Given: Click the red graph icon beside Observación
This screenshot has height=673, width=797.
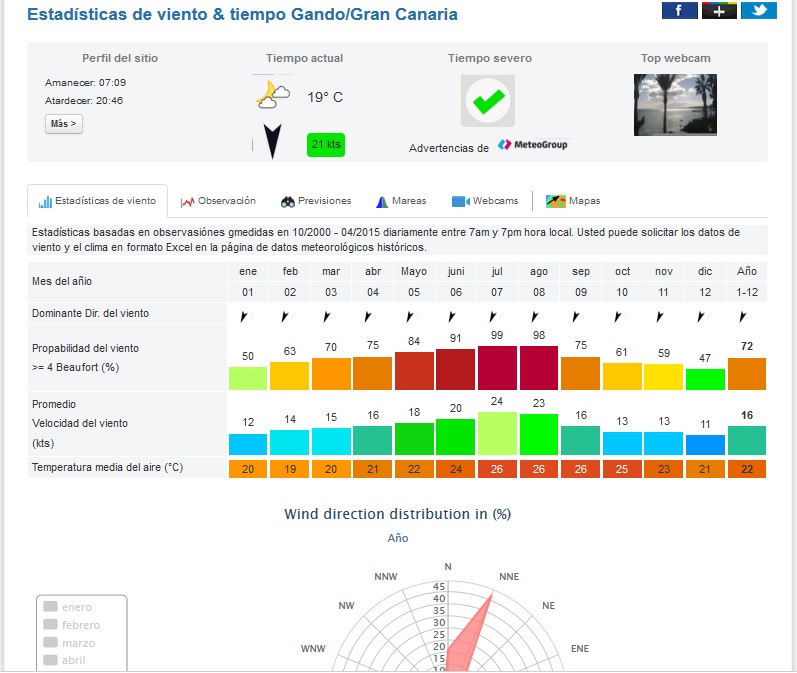Looking at the screenshot, I should (188, 202).
